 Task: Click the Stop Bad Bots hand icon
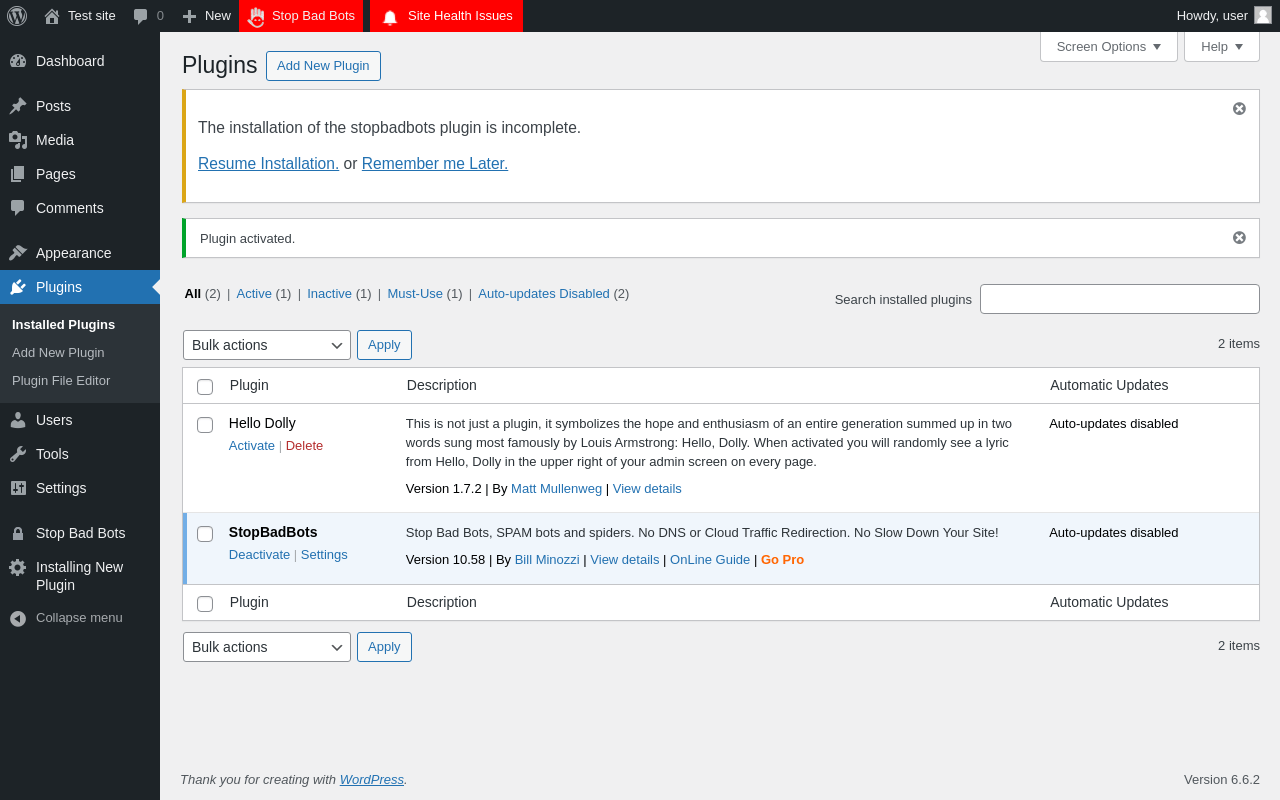click(257, 16)
